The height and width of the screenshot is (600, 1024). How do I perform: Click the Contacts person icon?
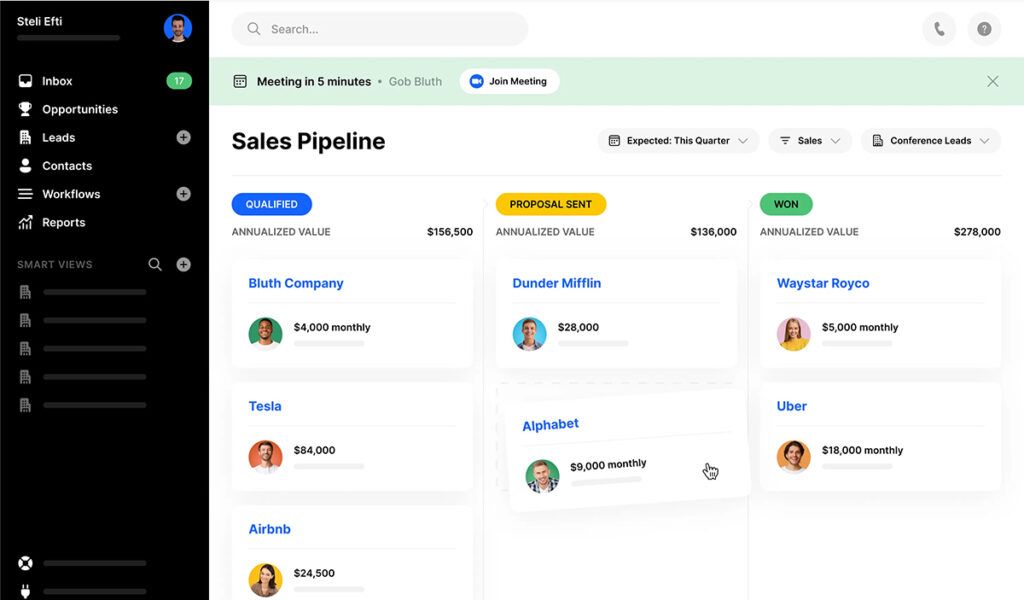(25, 166)
